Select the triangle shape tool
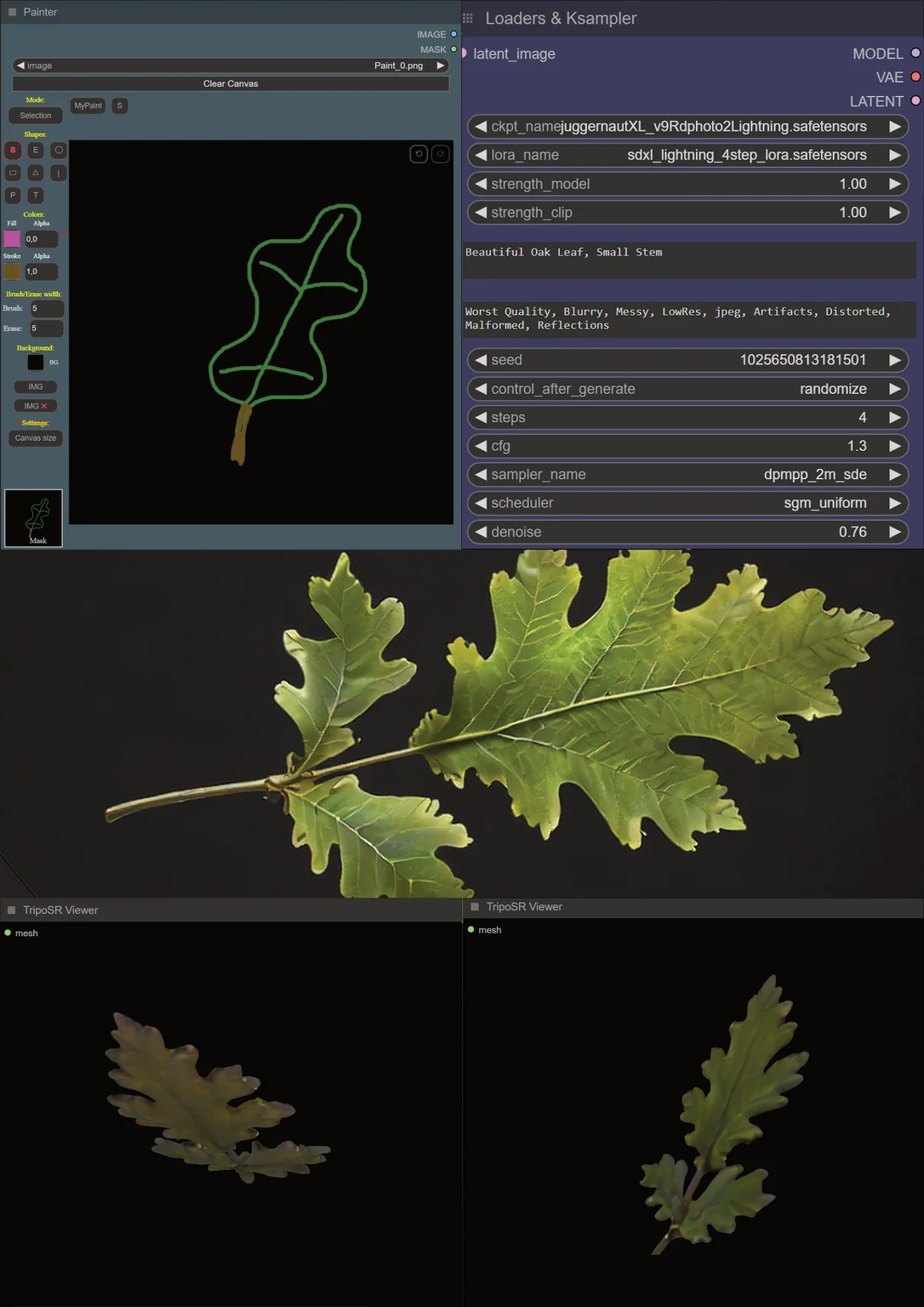The width and height of the screenshot is (924, 1307). (x=36, y=173)
